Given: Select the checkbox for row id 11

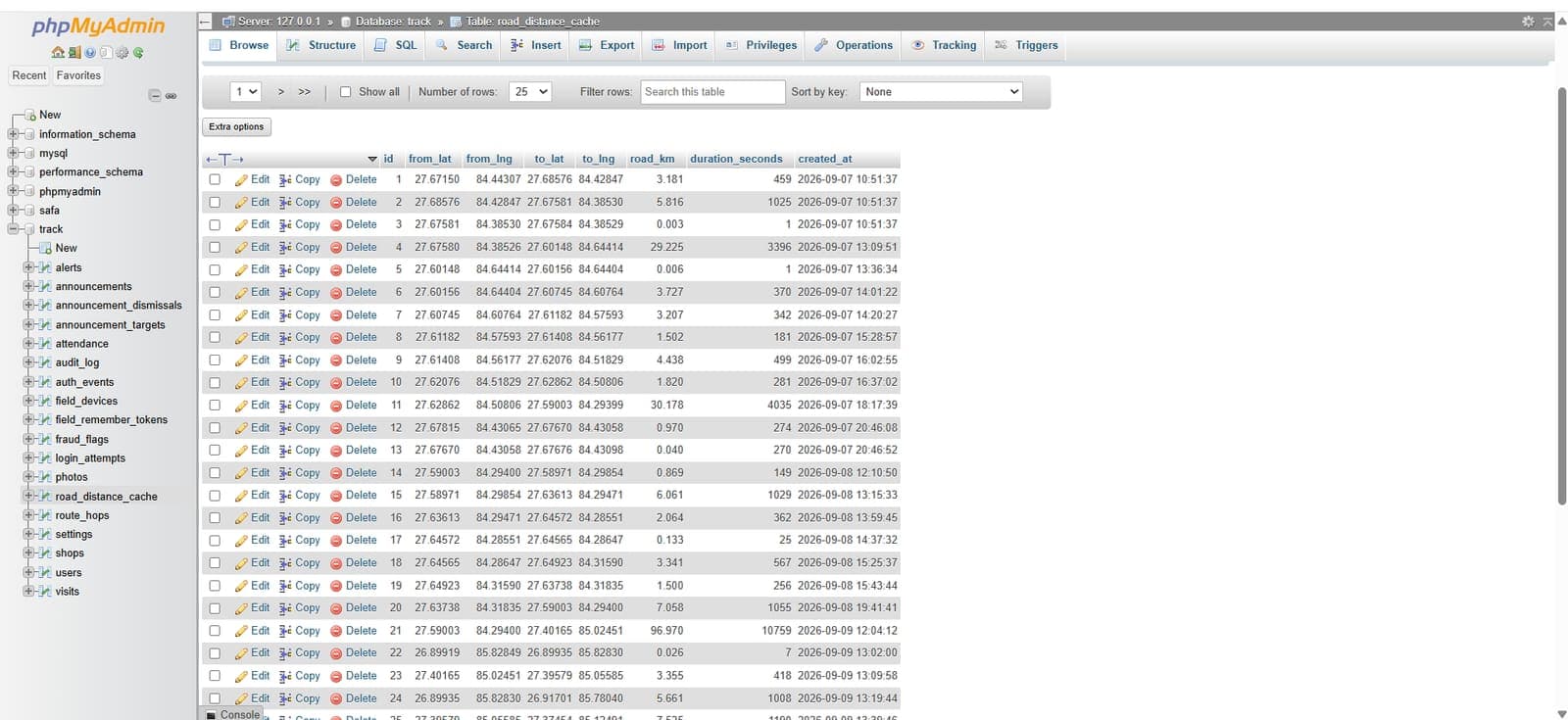Looking at the screenshot, I should click(215, 406).
